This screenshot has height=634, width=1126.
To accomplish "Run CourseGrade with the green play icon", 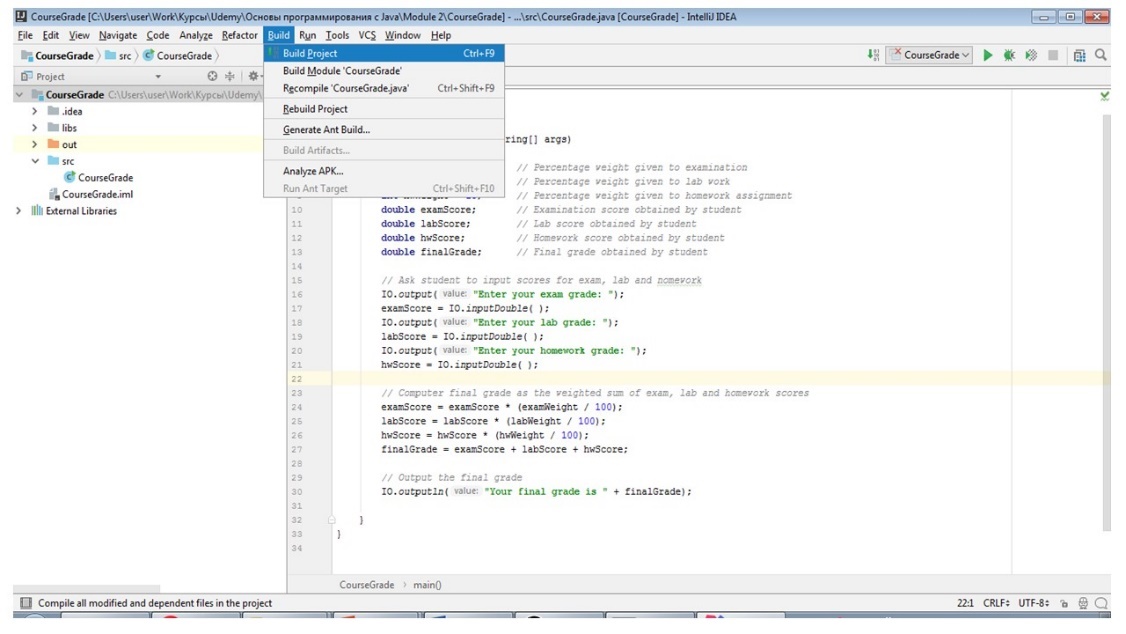I will (x=988, y=55).
